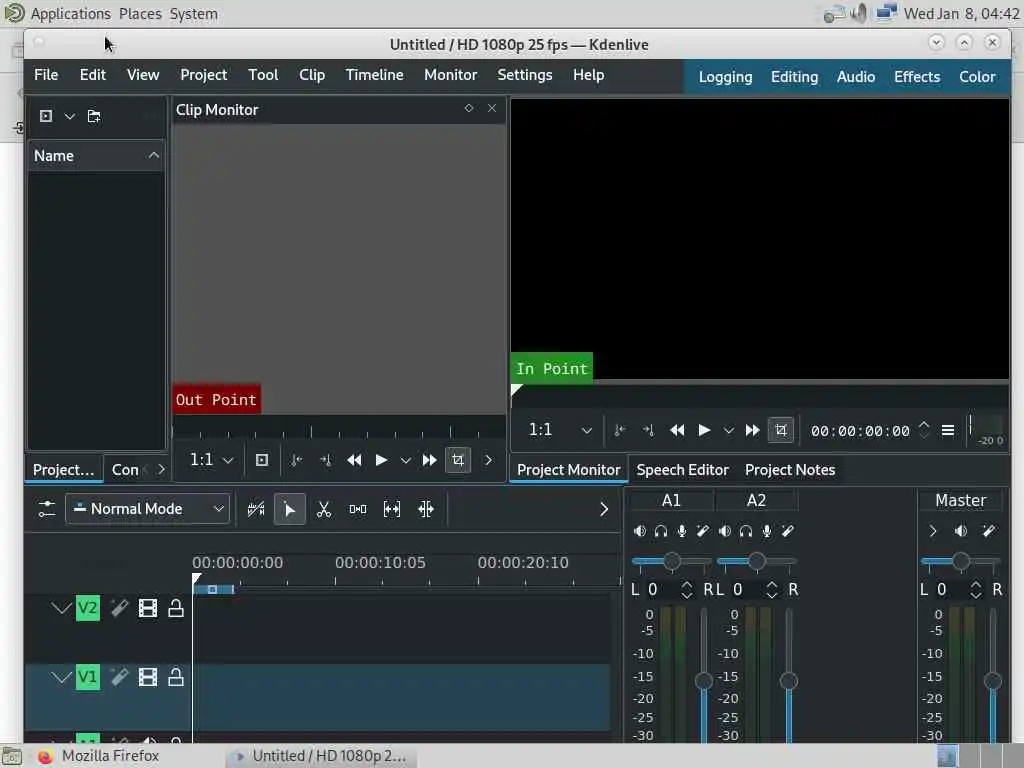Image resolution: width=1024 pixels, height=768 pixels.
Task: Open Project Monitor play options dropdown arrow
Action: 728,430
